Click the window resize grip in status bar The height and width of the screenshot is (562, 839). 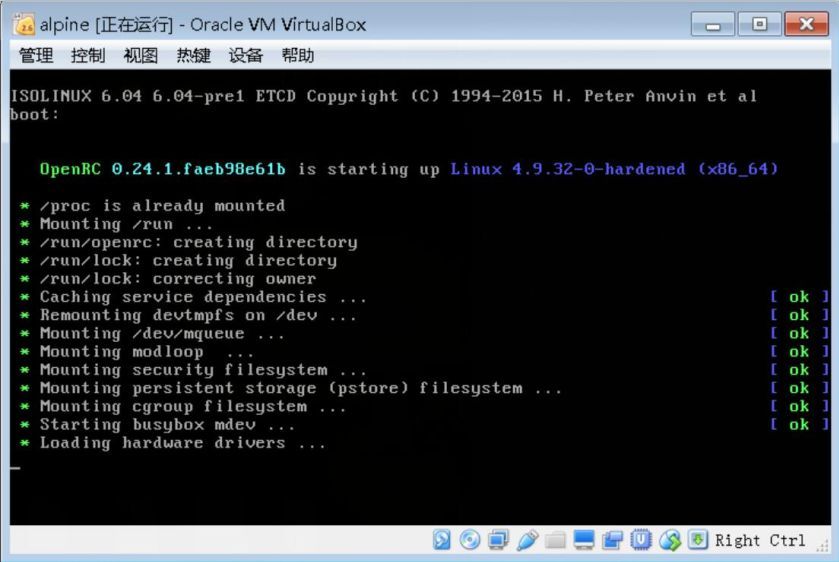pyautogui.click(x=822, y=546)
